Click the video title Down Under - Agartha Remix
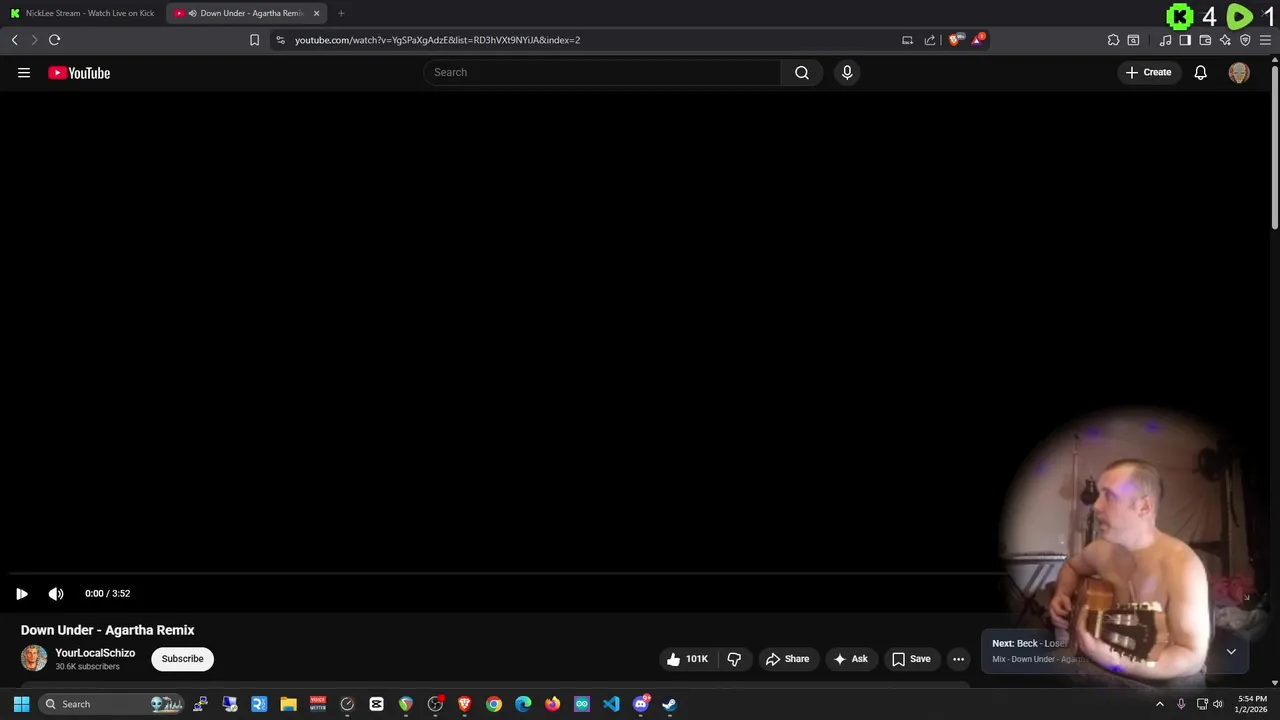Screen dimensions: 1280x720 [108, 630]
